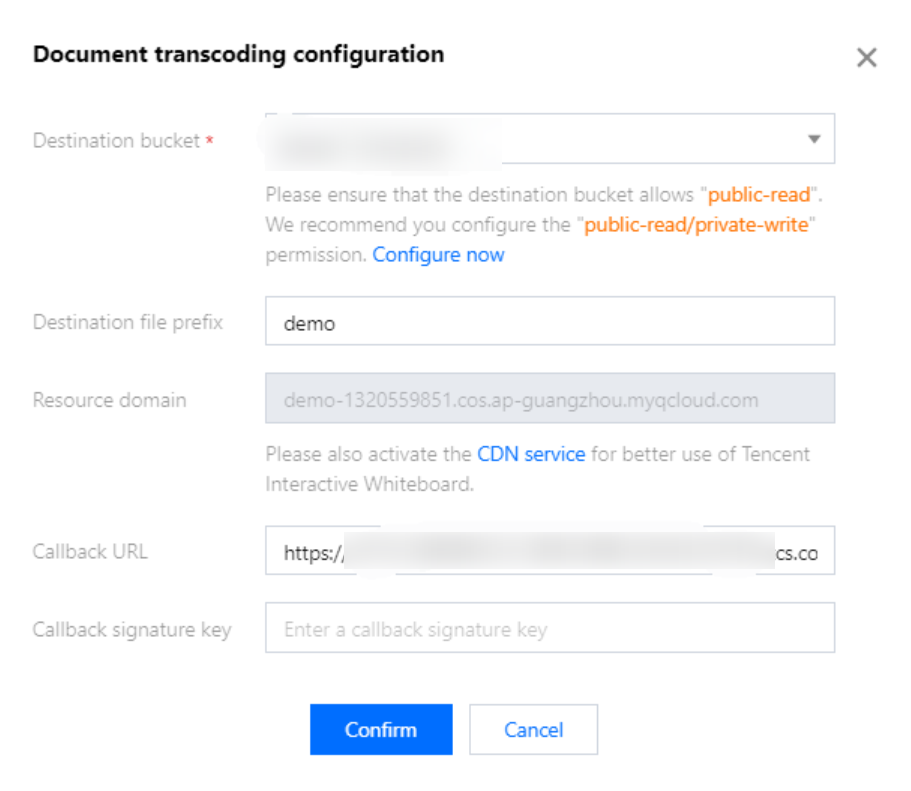Click the red required asterisk

(x=210, y=142)
